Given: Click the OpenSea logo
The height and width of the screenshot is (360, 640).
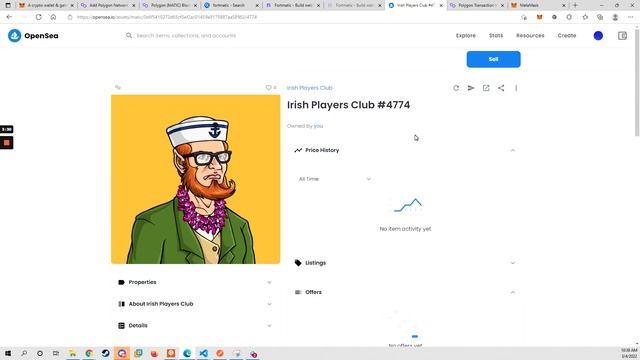Looking at the screenshot, I should [x=33, y=36].
